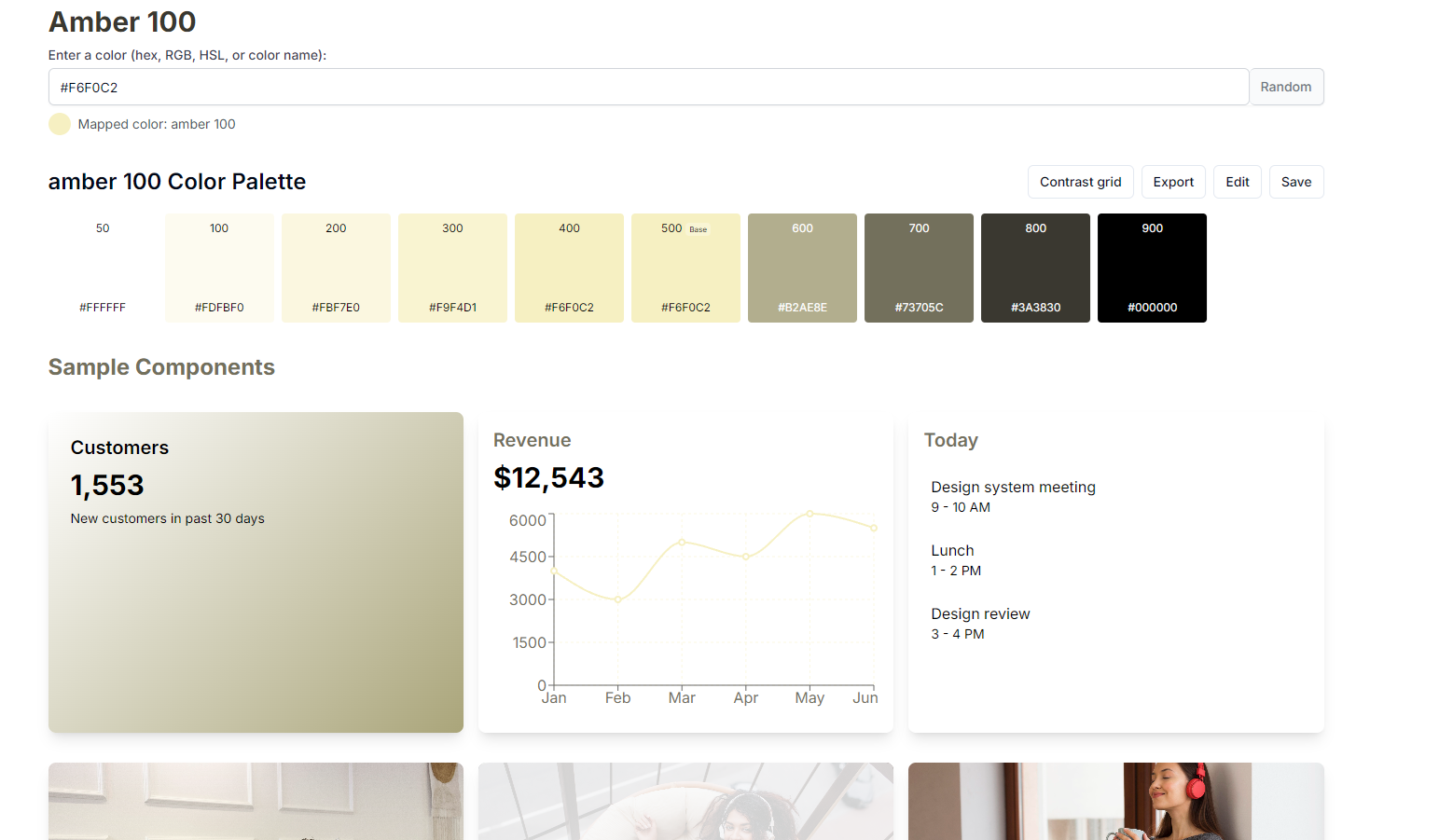1439x840 pixels.
Task: Click the Design system meeting entry
Action: [x=1013, y=487]
